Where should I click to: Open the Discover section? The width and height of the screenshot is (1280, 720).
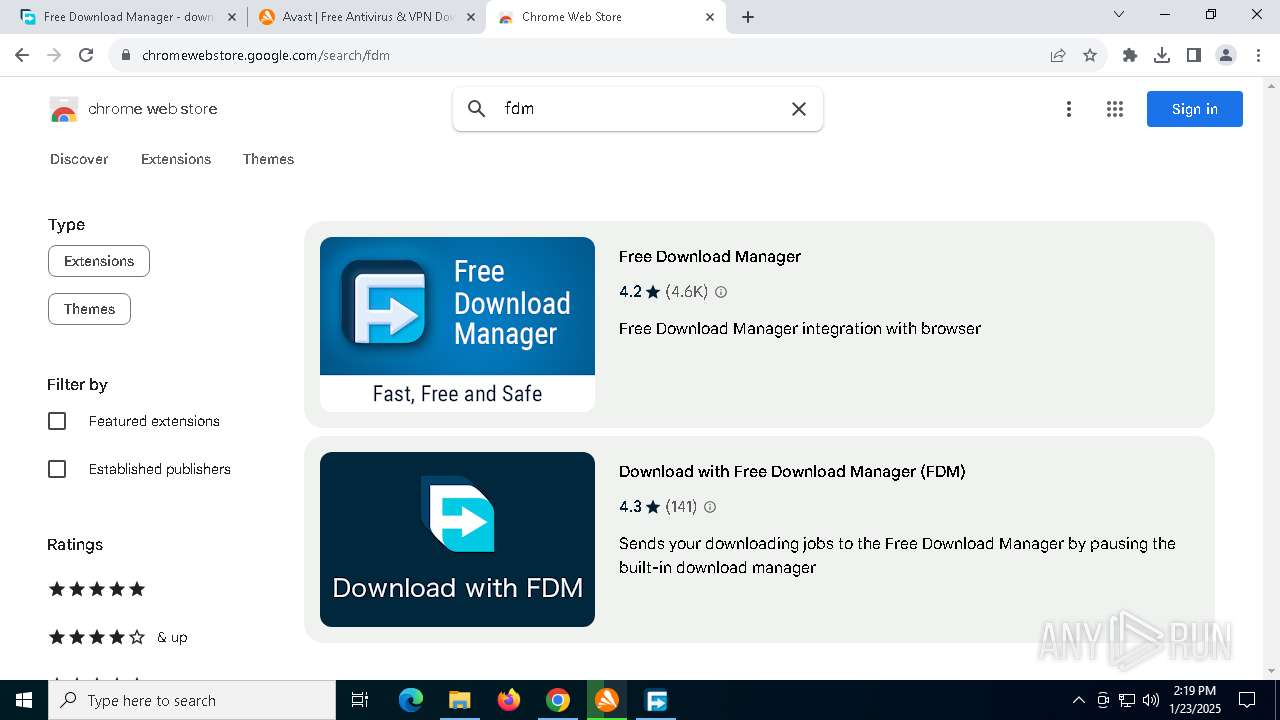point(79,159)
